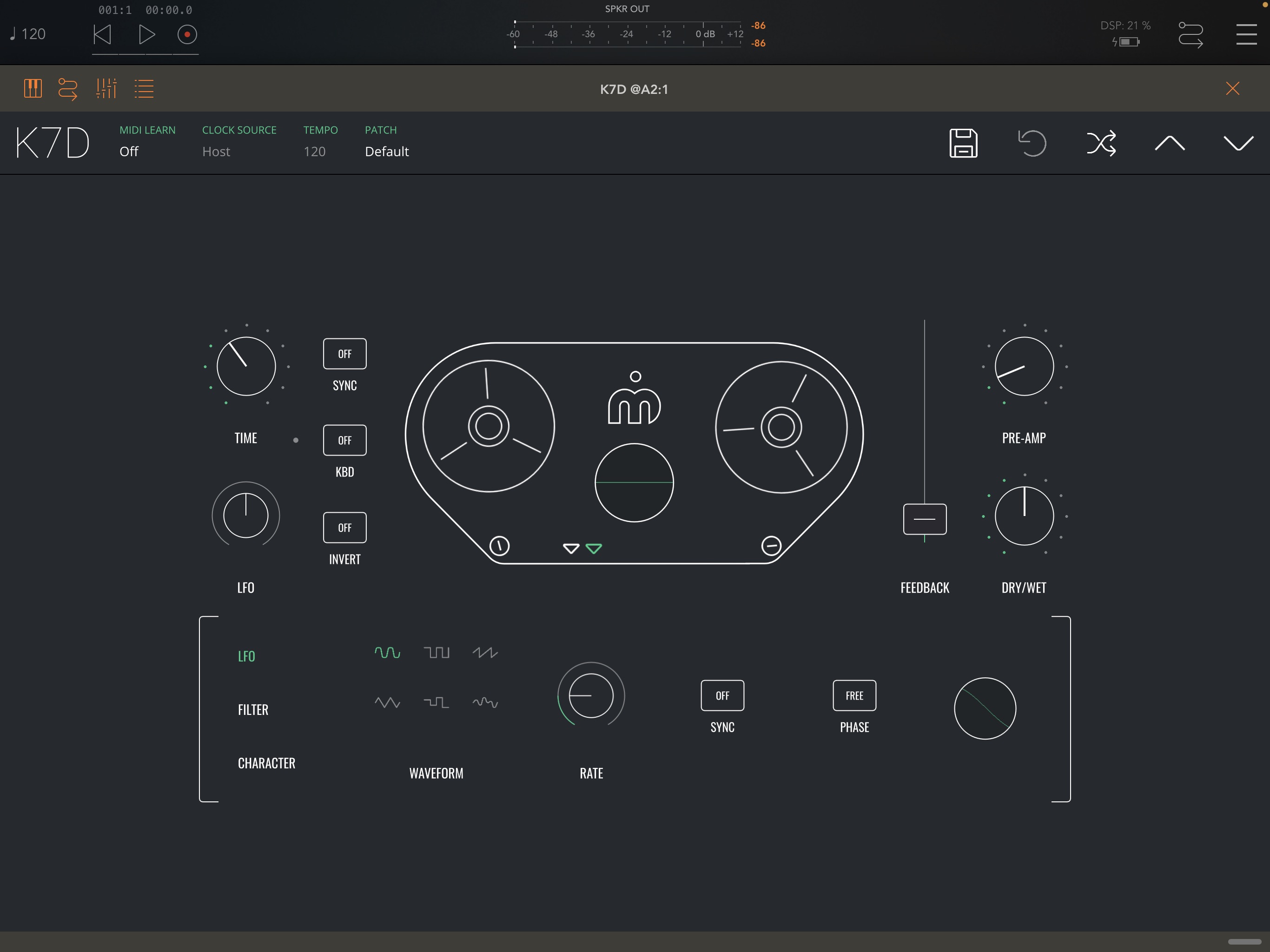Toggle INVERT button on
The width and height of the screenshot is (1270, 952).
pyautogui.click(x=344, y=527)
